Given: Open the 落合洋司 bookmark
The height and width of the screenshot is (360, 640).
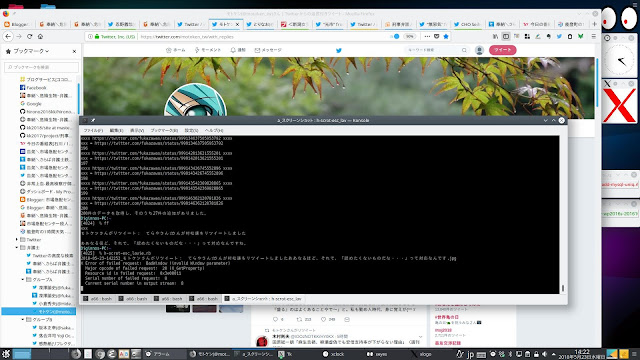Looking at the screenshot, I should (53, 336).
